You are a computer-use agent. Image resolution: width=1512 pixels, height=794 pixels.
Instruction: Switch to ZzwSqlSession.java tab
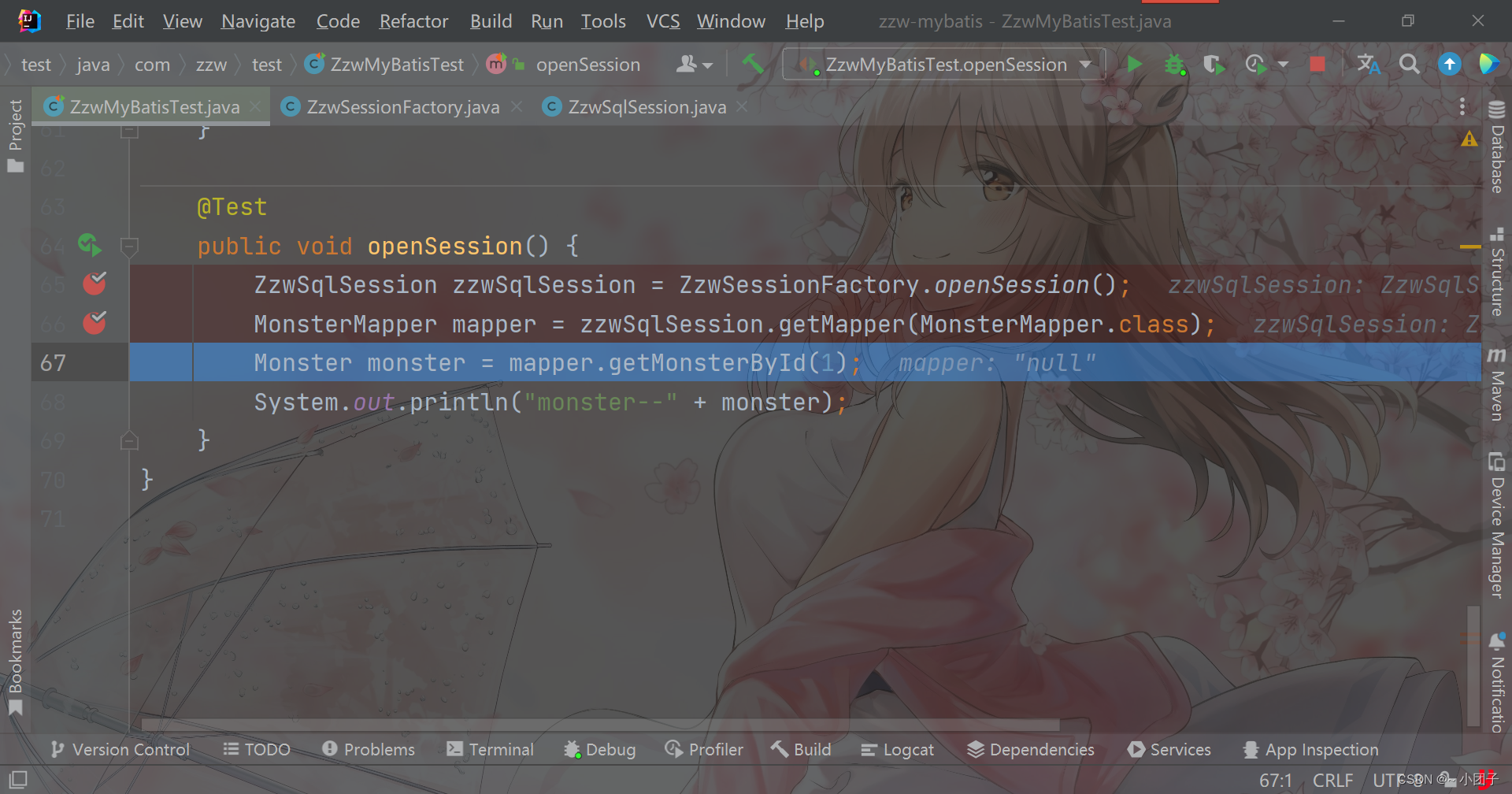pos(647,107)
